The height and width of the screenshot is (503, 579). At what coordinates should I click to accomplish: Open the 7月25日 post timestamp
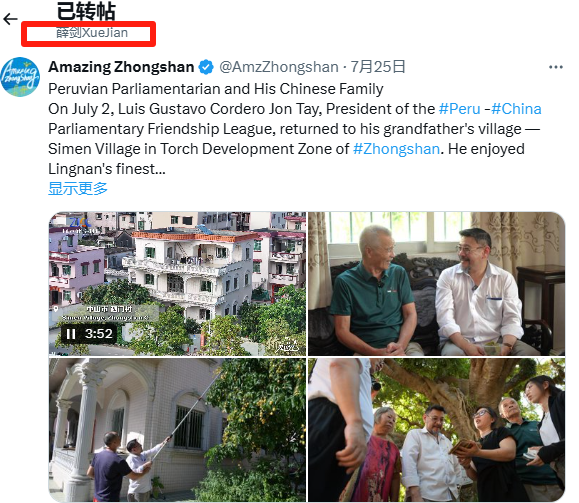coord(378,67)
